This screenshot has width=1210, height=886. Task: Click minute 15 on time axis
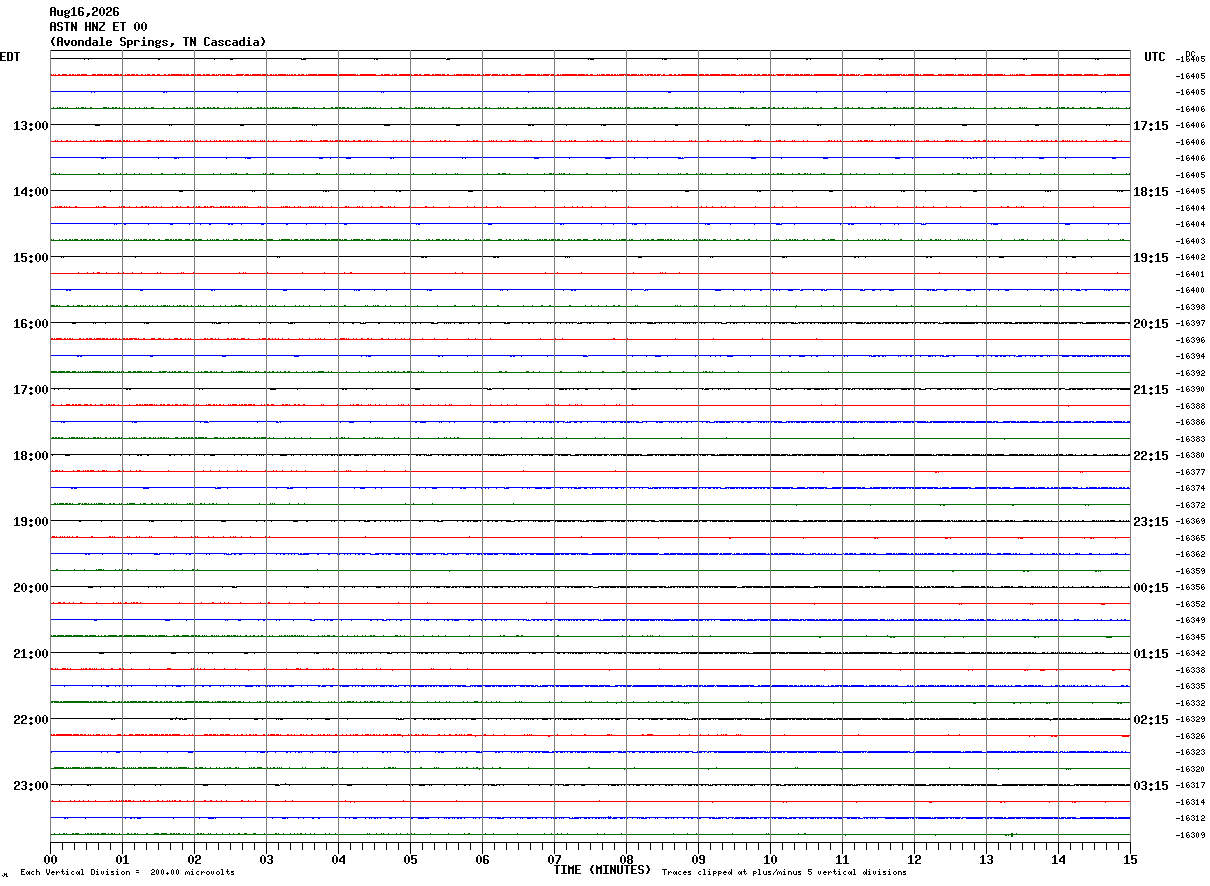click(x=1130, y=859)
